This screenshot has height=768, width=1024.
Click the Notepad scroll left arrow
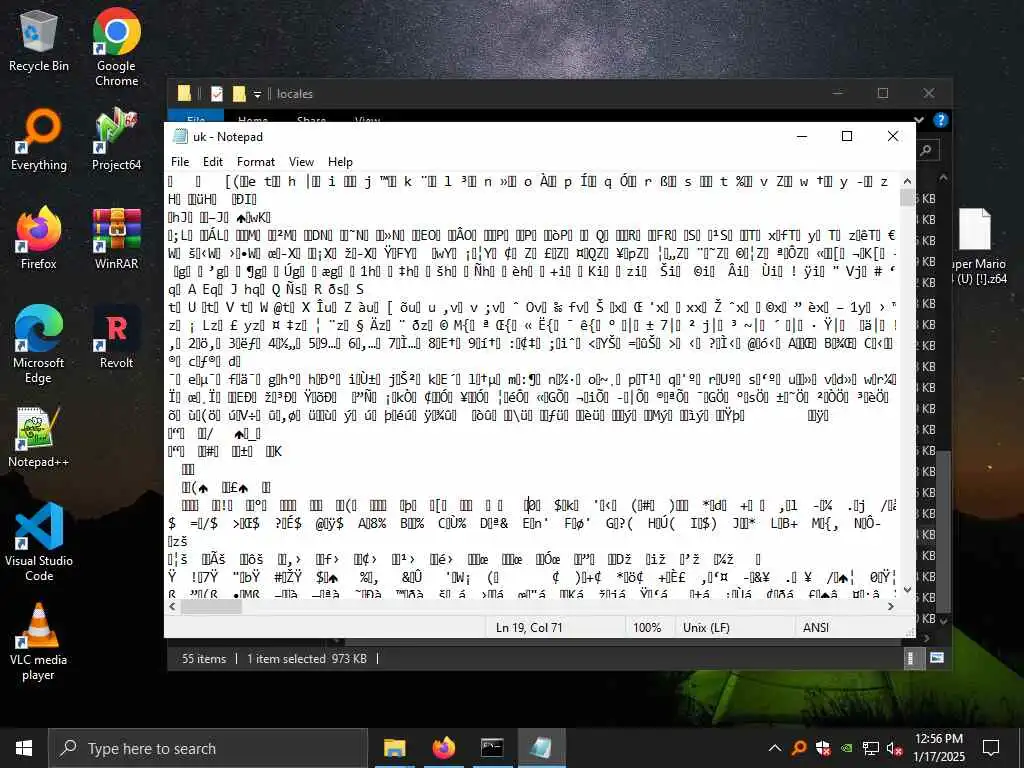pyautogui.click(x=173, y=606)
